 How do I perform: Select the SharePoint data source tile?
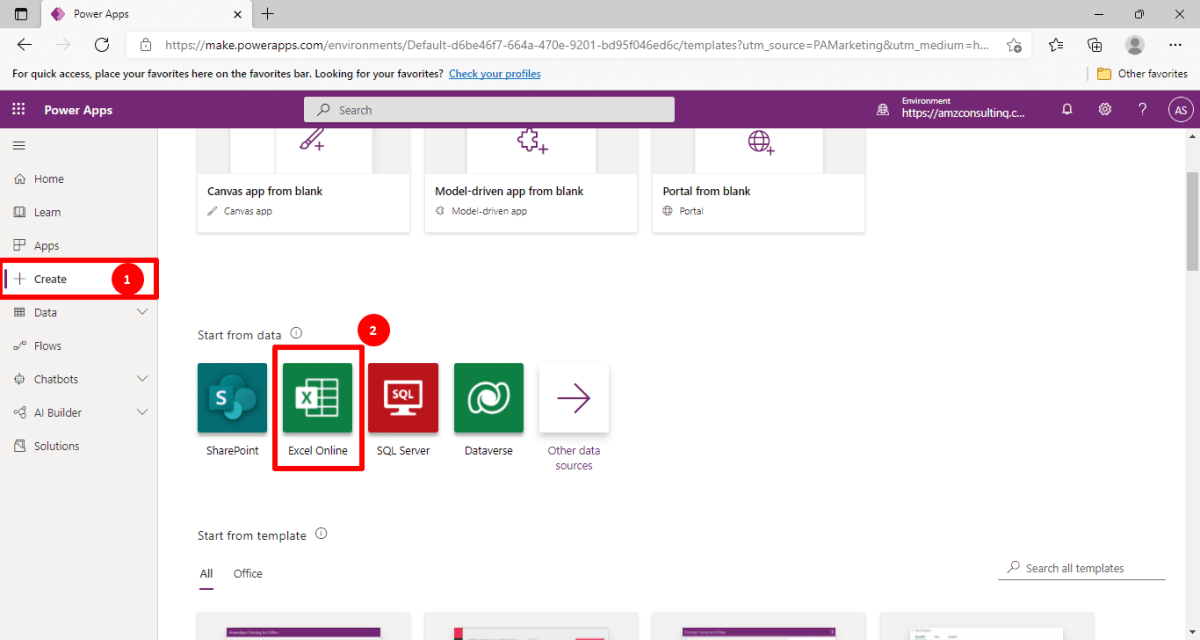click(x=231, y=397)
